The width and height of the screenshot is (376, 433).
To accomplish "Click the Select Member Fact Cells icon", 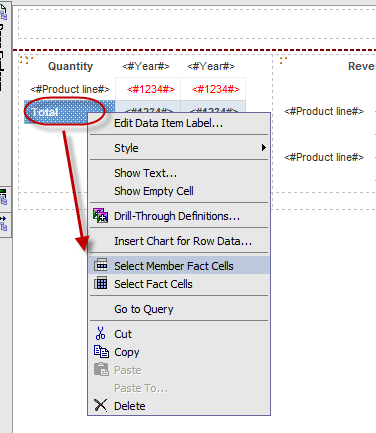I will coord(100,265).
